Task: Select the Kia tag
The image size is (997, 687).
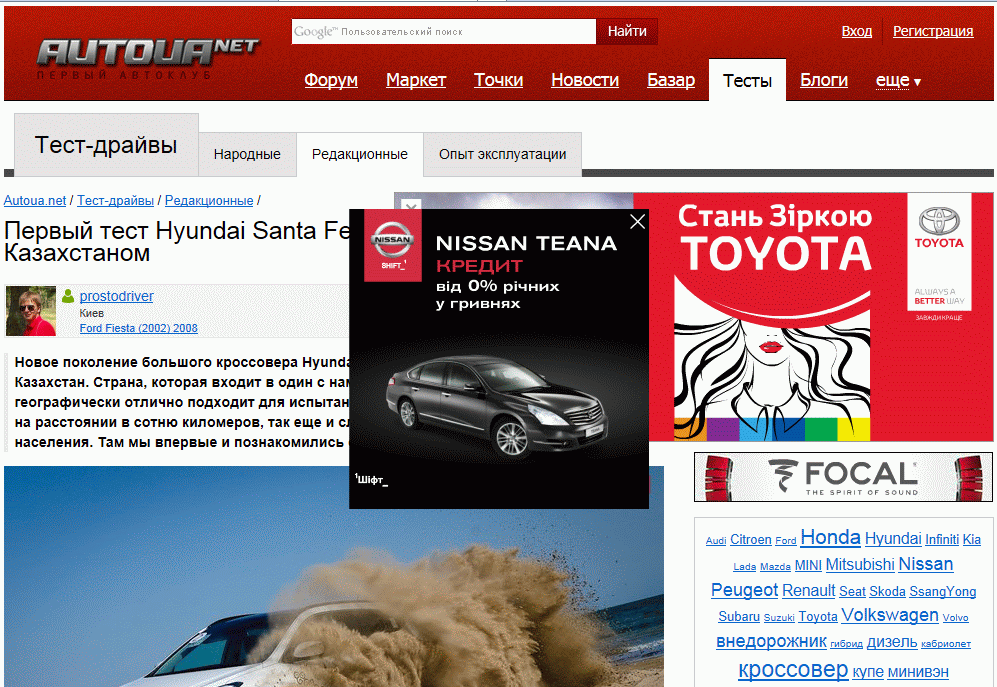Action: click(x=972, y=539)
